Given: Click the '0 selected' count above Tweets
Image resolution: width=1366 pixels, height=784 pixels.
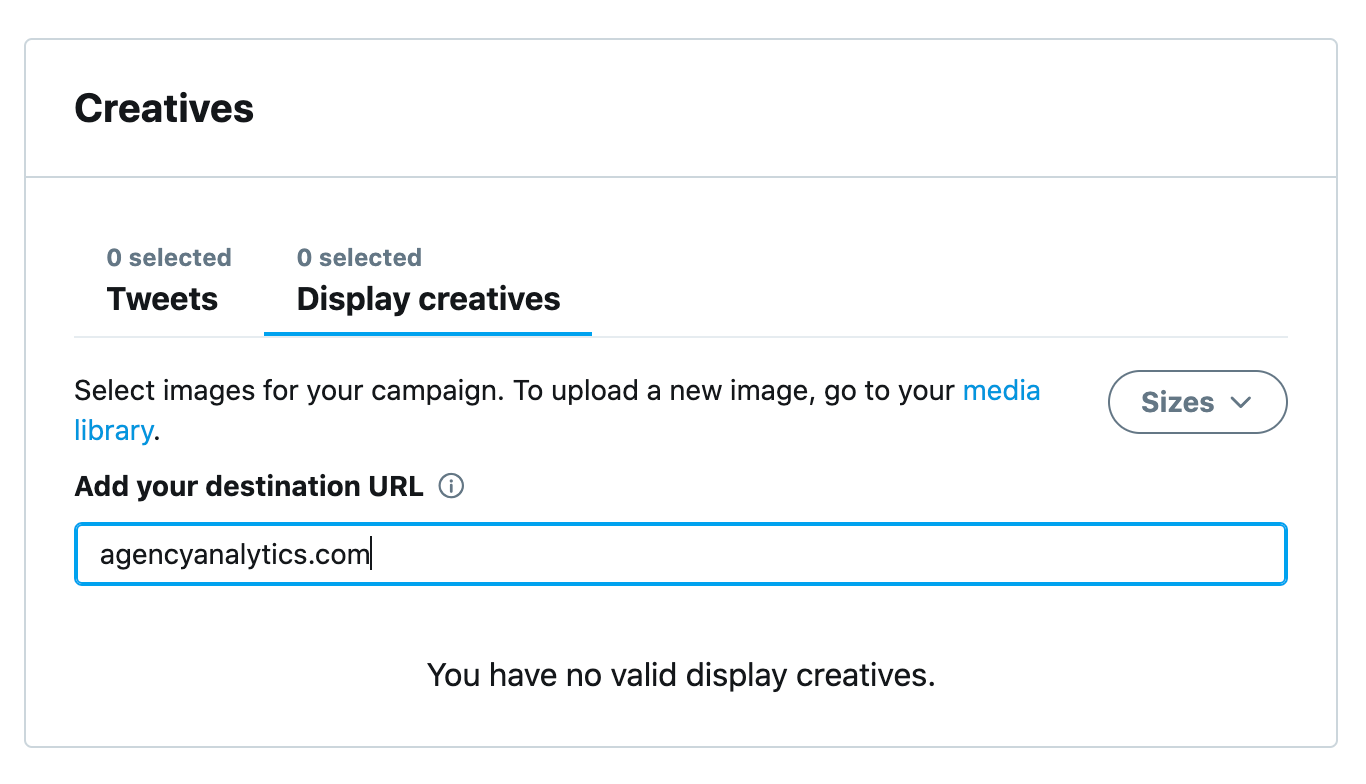Looking at the screenshot, I should [x=169, y=258].
